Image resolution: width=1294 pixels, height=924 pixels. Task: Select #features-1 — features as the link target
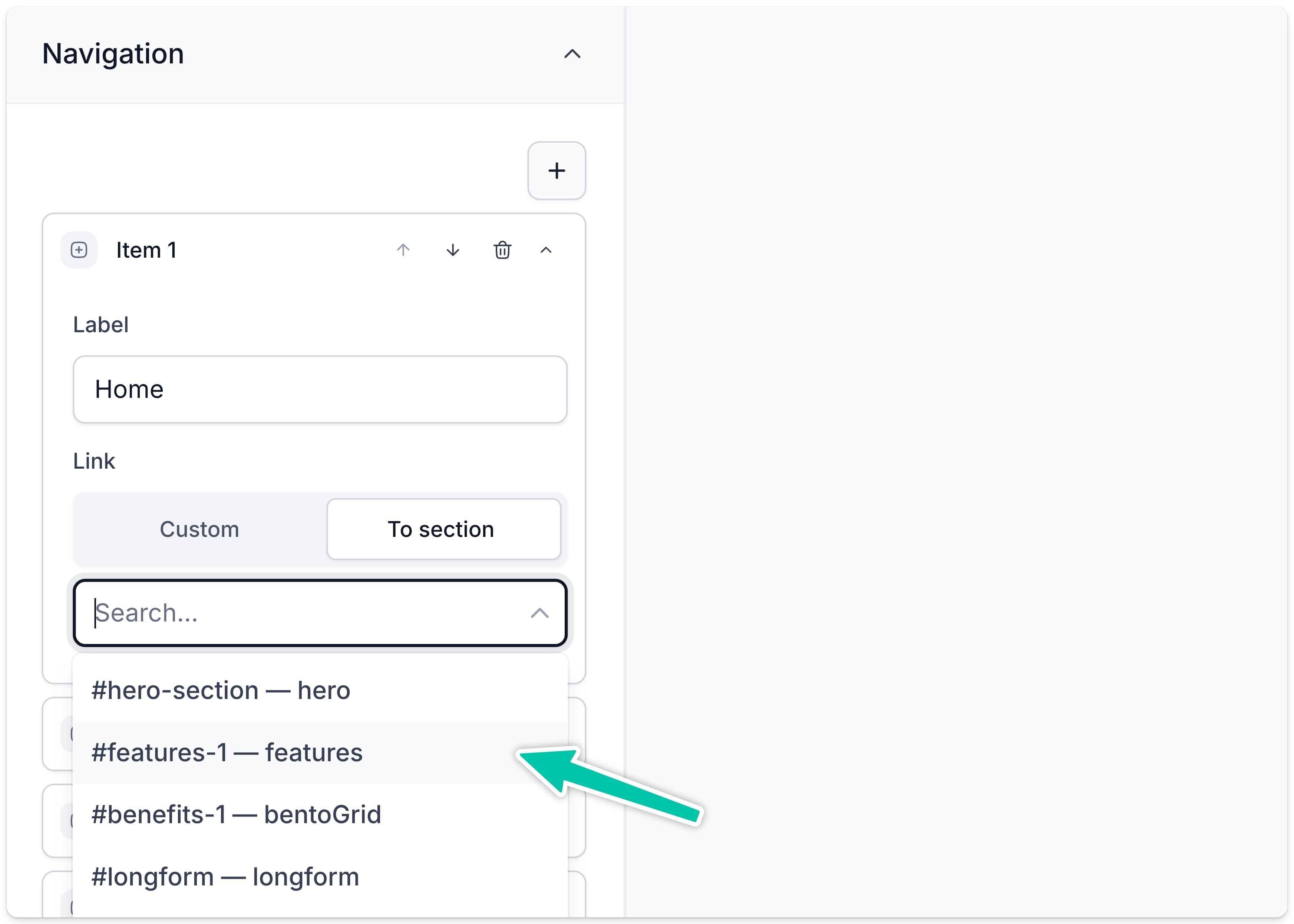[x=228, y=752]
